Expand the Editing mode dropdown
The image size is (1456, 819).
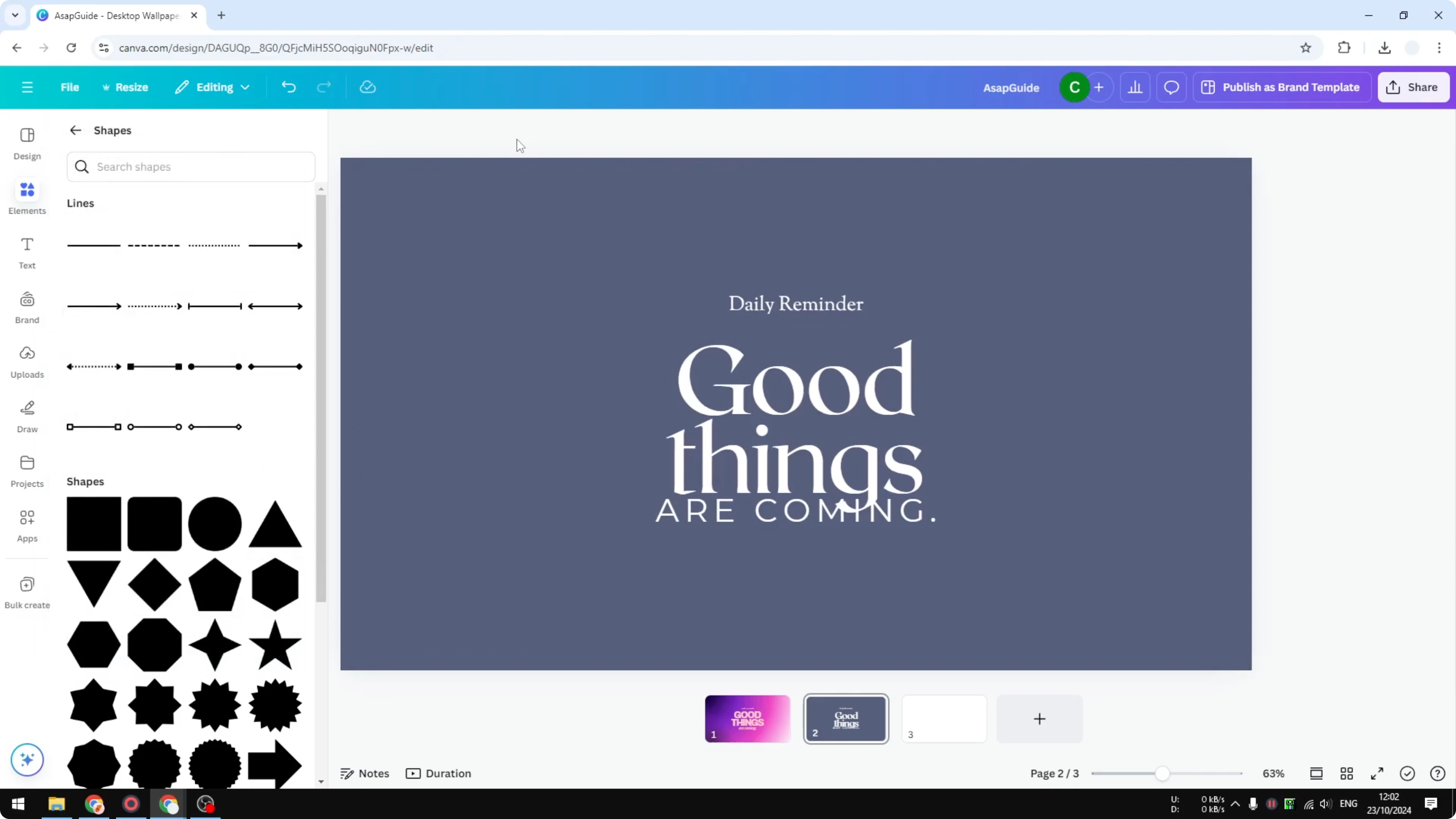[212, 87]
